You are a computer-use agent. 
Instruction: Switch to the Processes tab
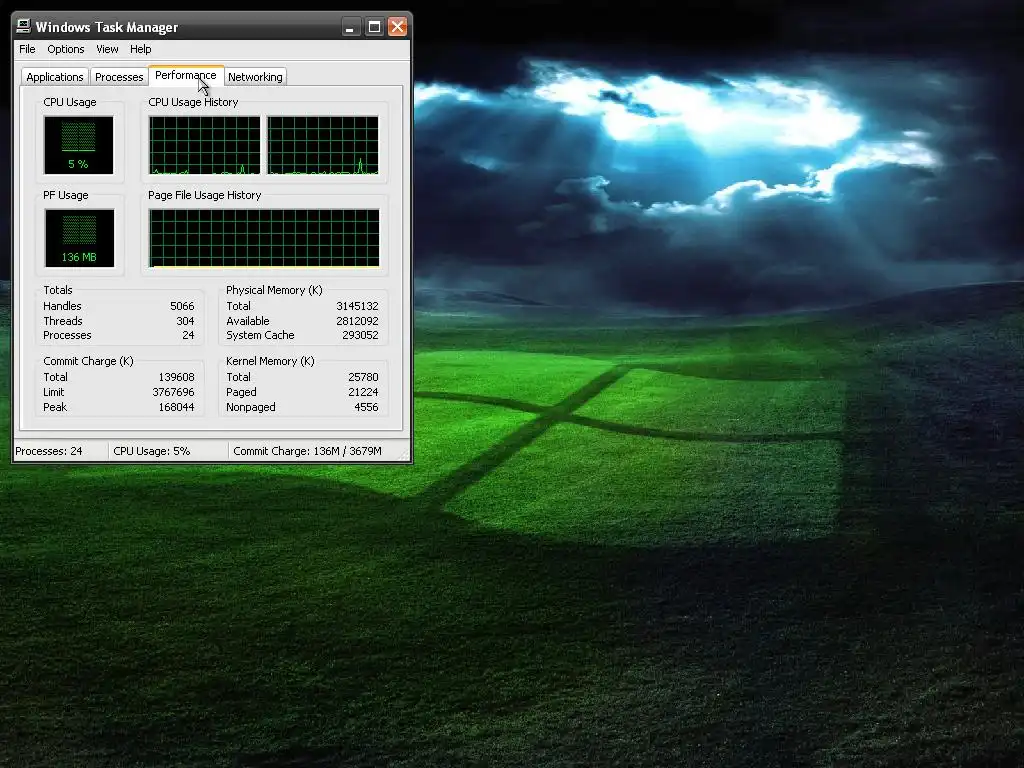tap(119, 77)
